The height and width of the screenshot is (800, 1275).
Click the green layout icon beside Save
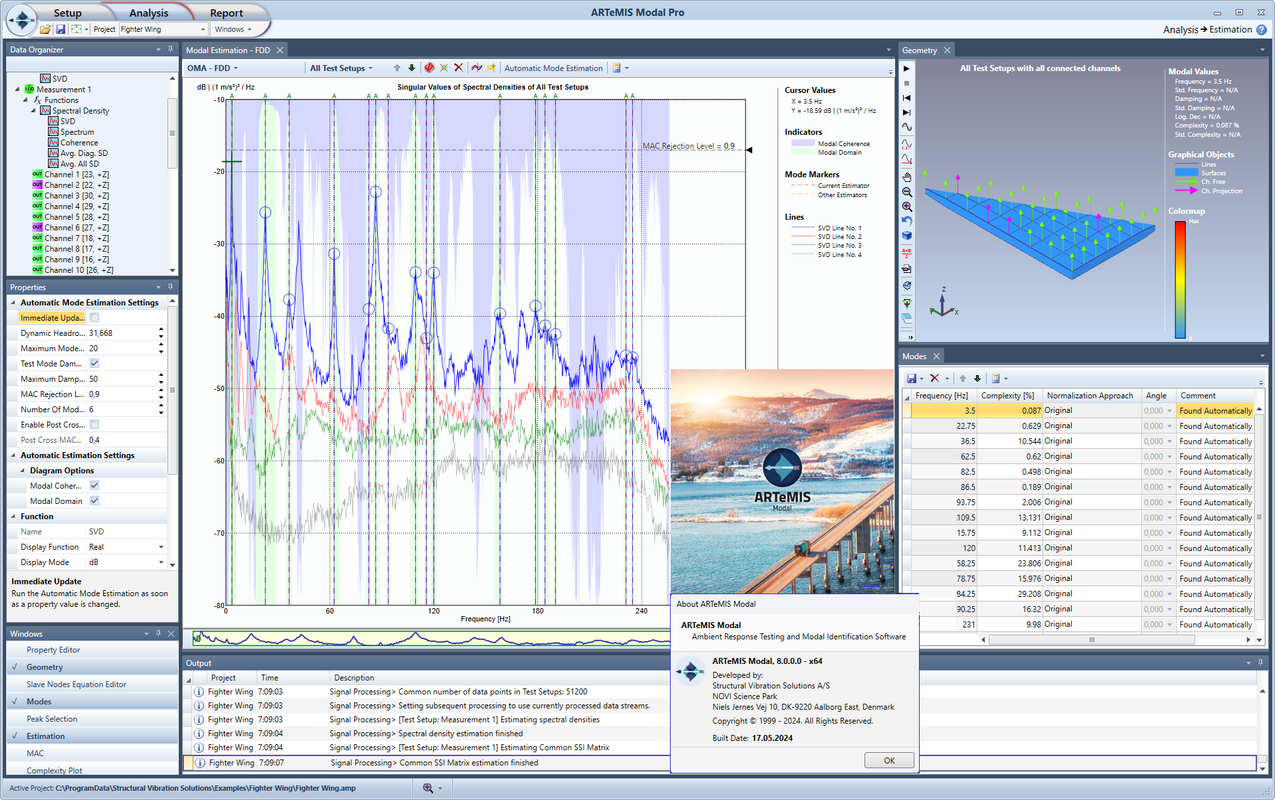click(75, 29)
